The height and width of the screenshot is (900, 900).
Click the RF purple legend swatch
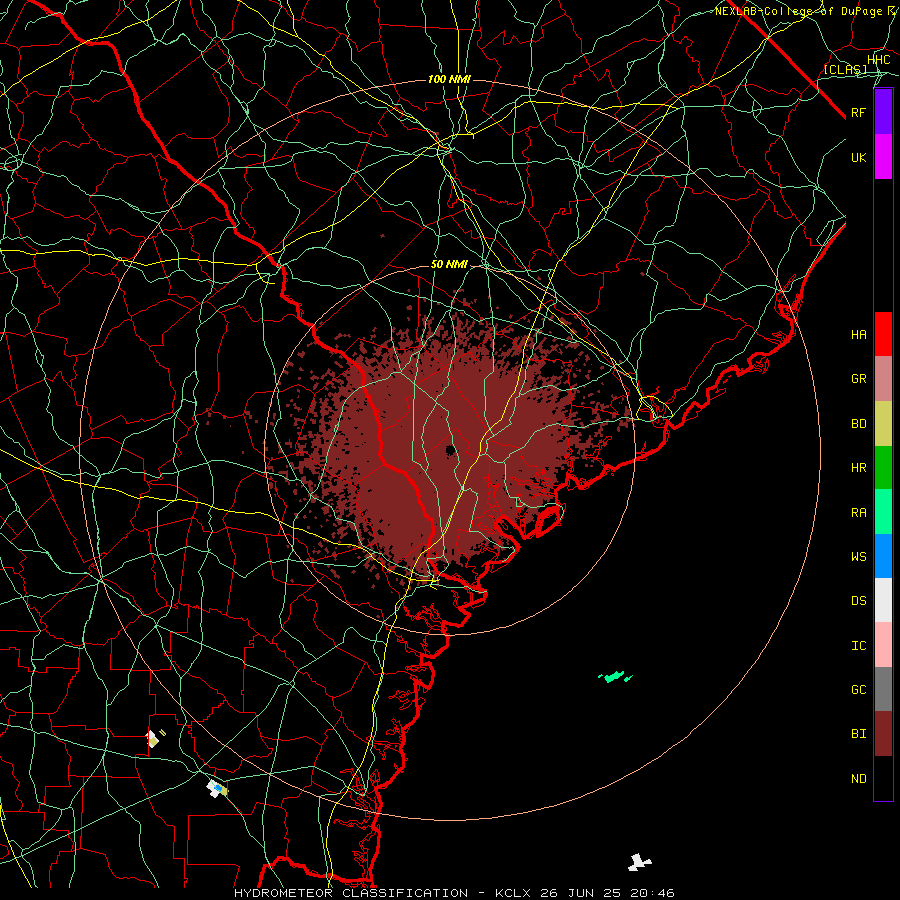[883, 112]
